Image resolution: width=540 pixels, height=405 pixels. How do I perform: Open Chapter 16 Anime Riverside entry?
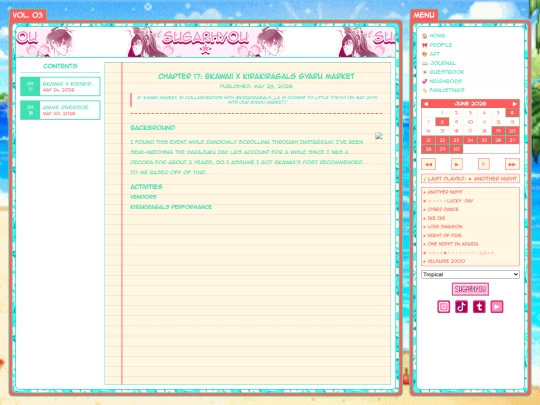[x=60, y=110]
